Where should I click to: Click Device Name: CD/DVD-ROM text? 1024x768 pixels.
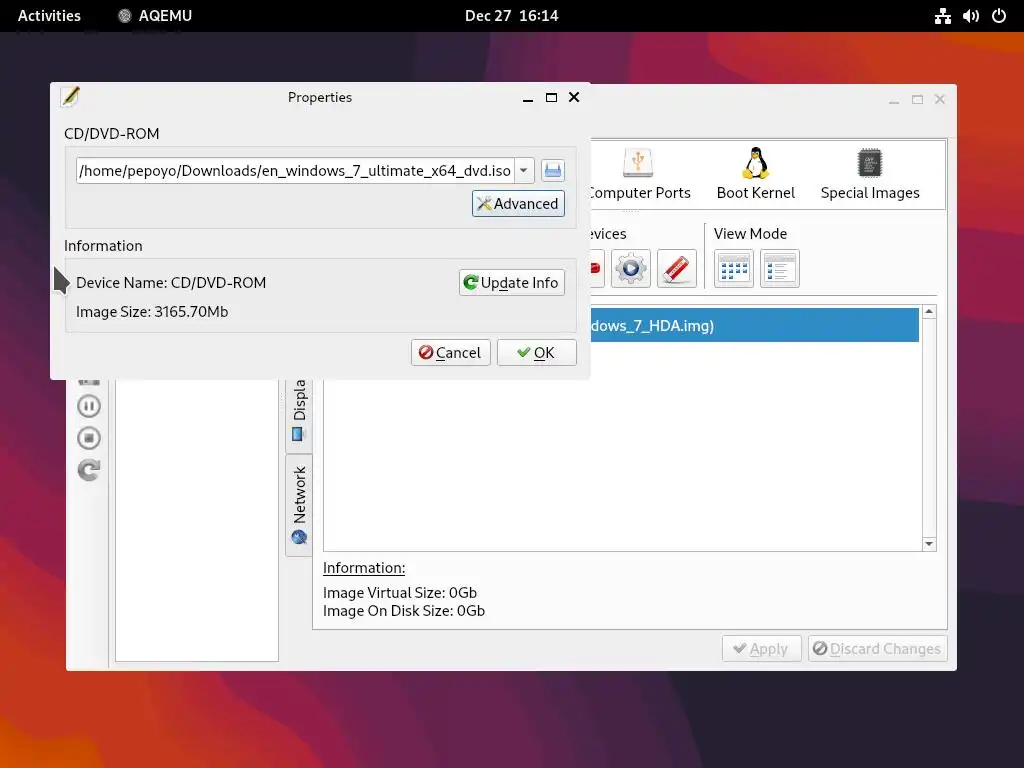[171, 283]
